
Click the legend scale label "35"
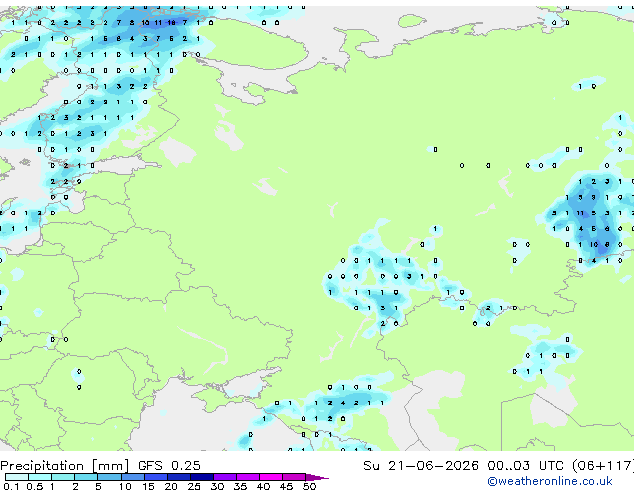tap(240, 486)
